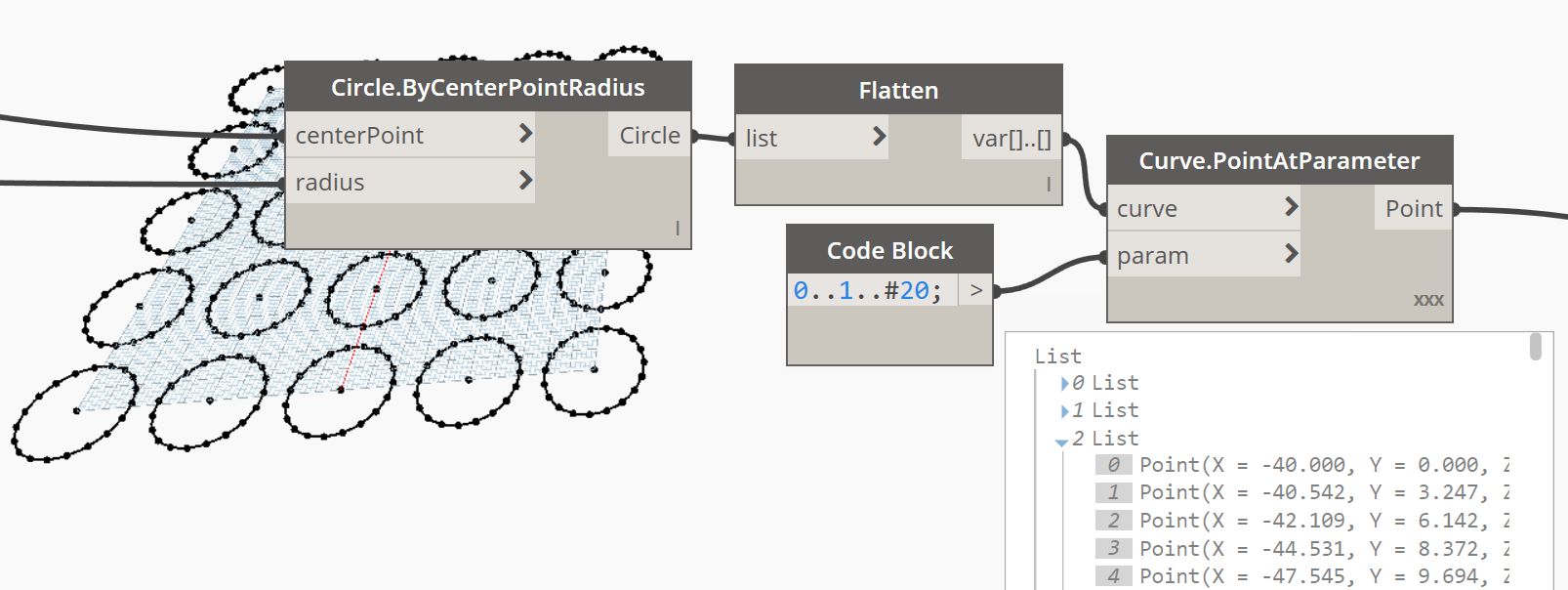
Task: Expand the 1 List entry in preview
Action: (1065, 411)
